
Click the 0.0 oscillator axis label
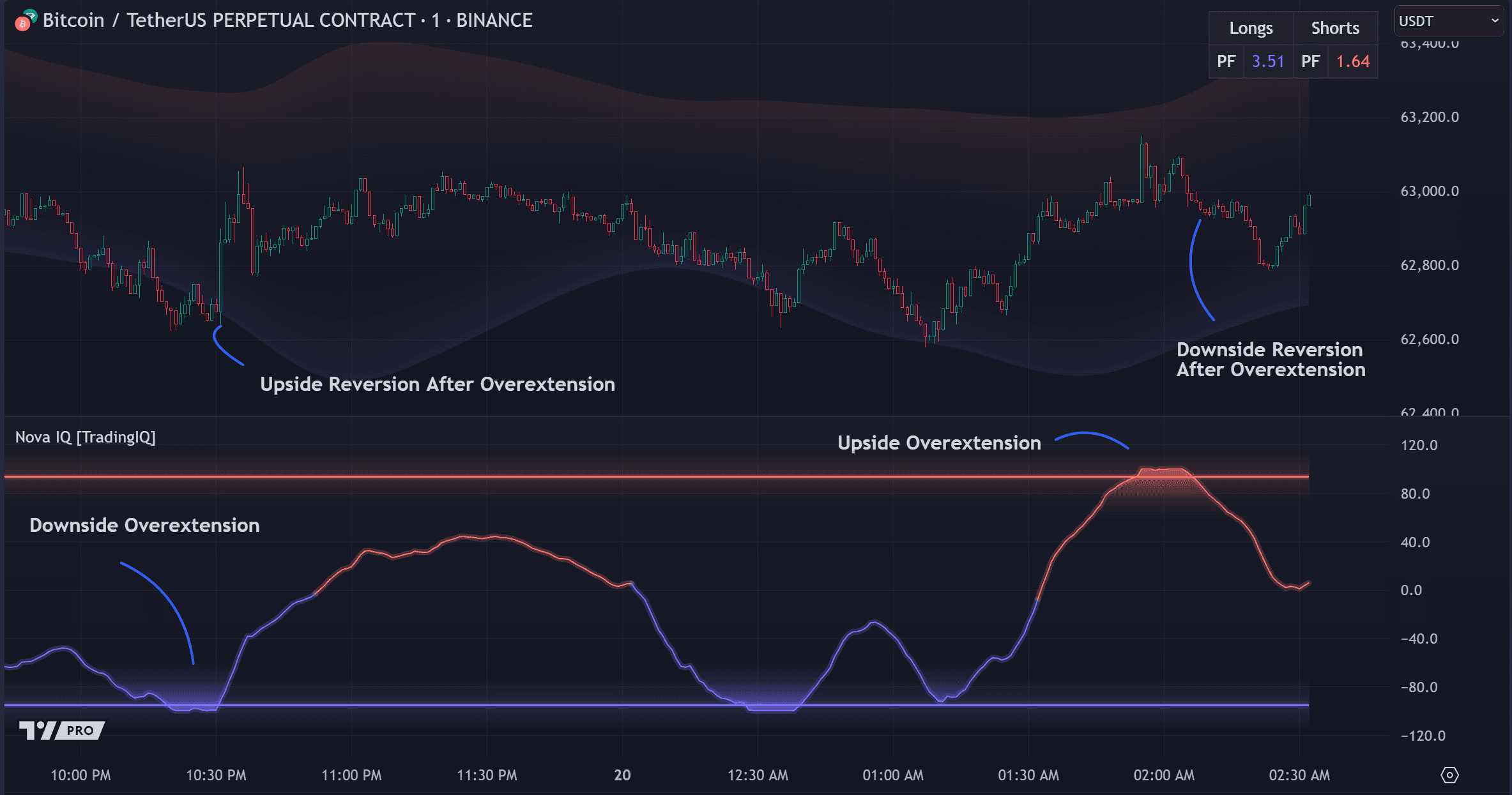click(1411, 590)
